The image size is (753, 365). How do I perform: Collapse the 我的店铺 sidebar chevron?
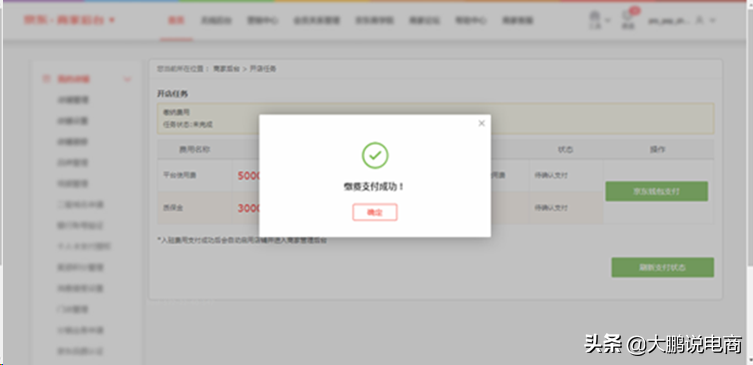(x=127, y=79)
